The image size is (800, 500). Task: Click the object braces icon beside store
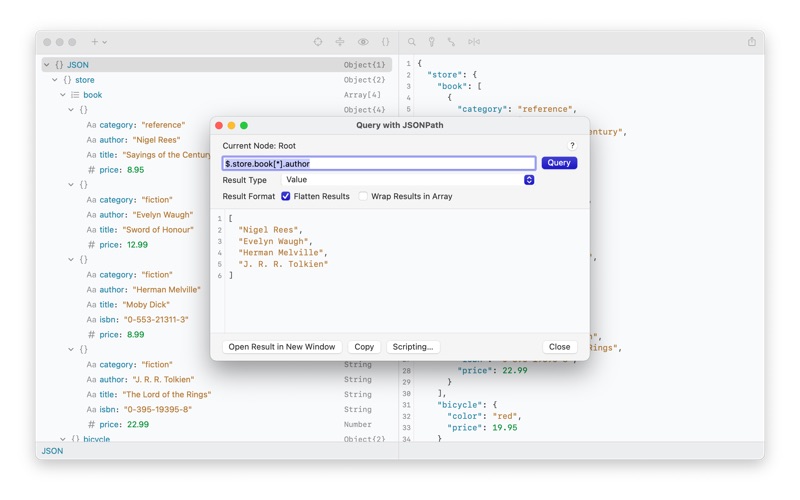(x=67, y=80)
